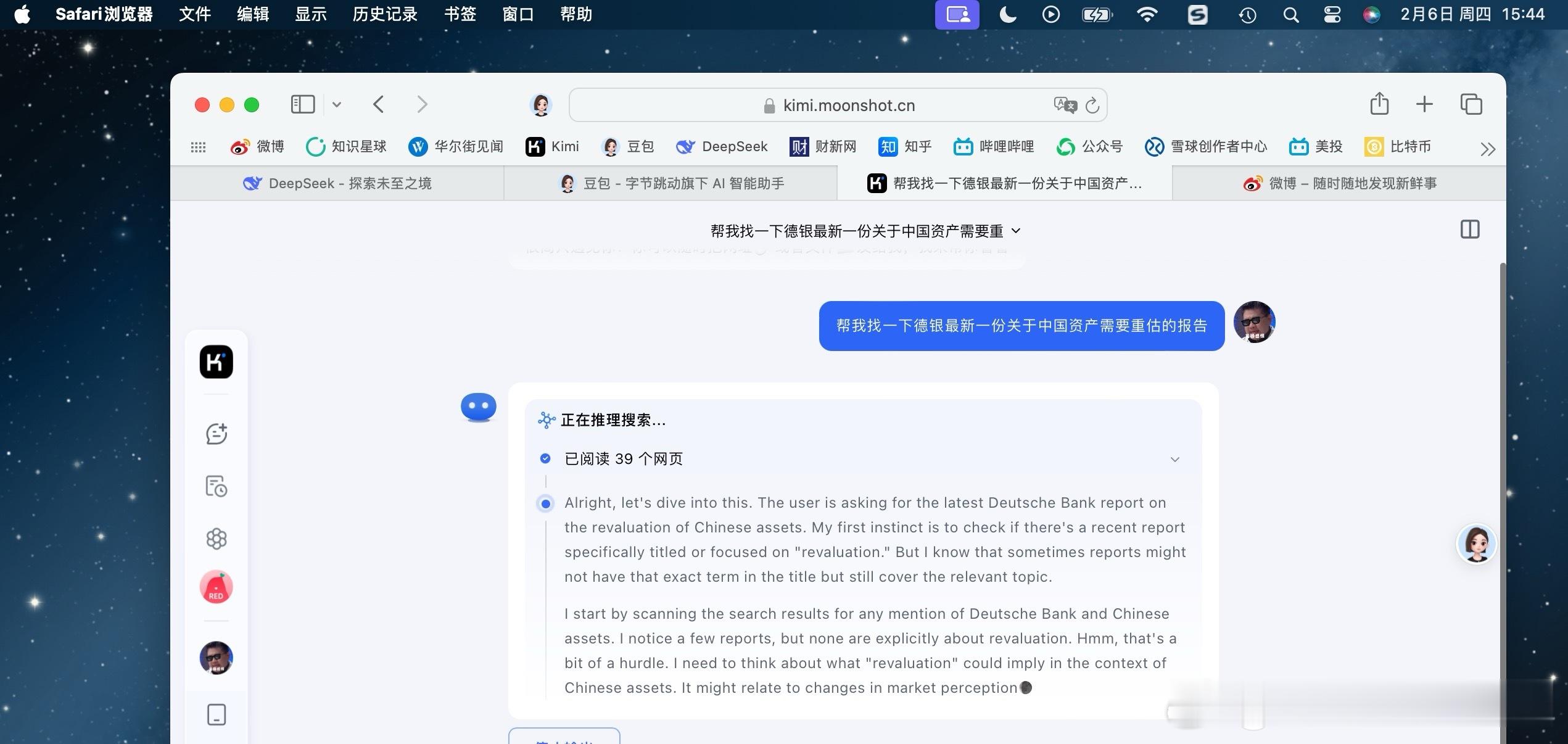Show all favorites grid icon

pos(198,147)
